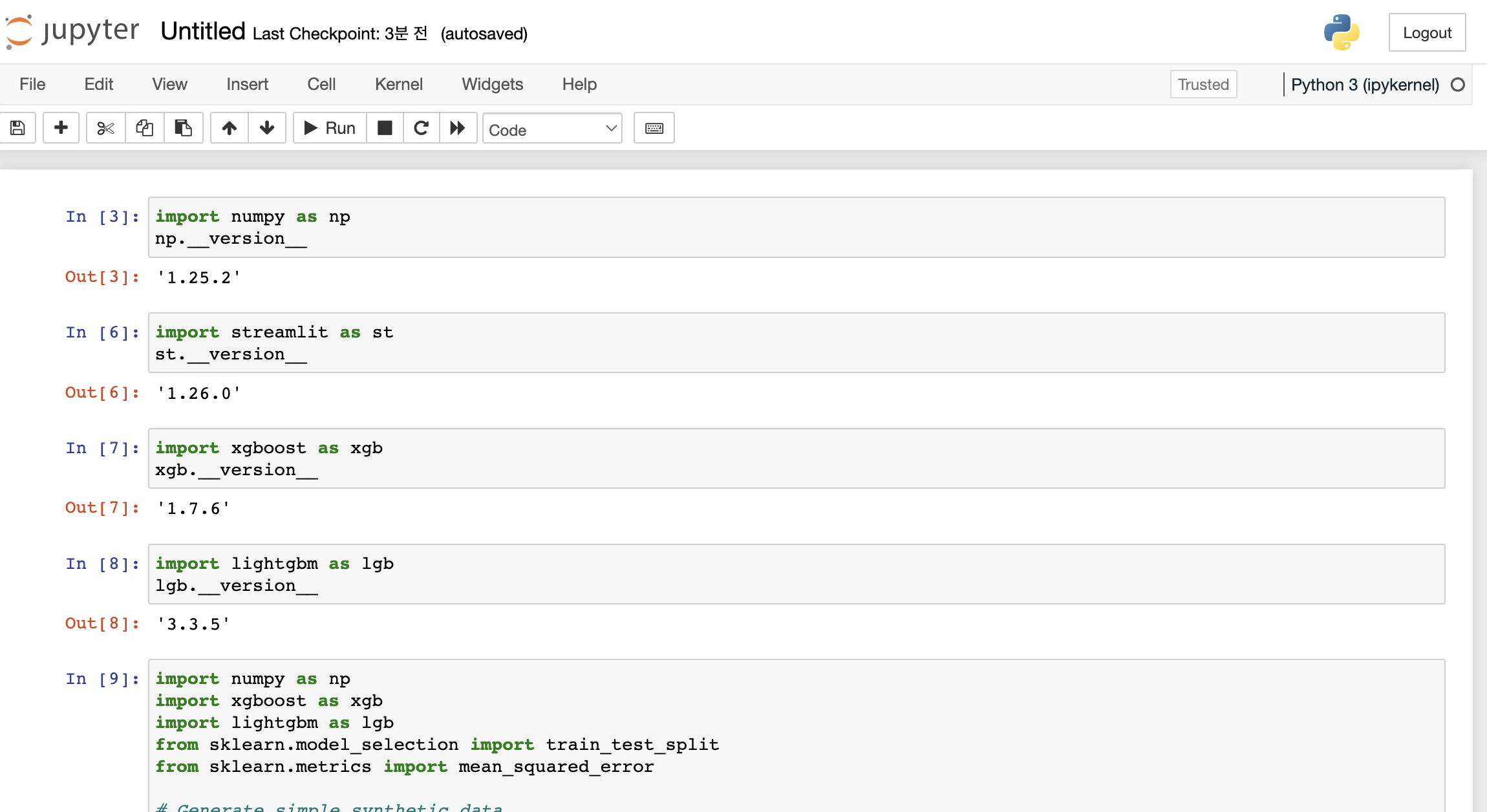Click the Python 3 (ipykernel) kernel name
This screenshot has height=812, width=1487.
1365,85
